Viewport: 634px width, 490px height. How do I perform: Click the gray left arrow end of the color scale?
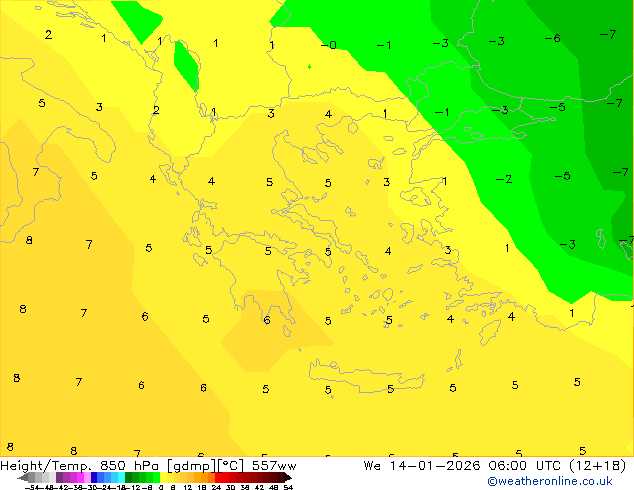click(23, 478)
